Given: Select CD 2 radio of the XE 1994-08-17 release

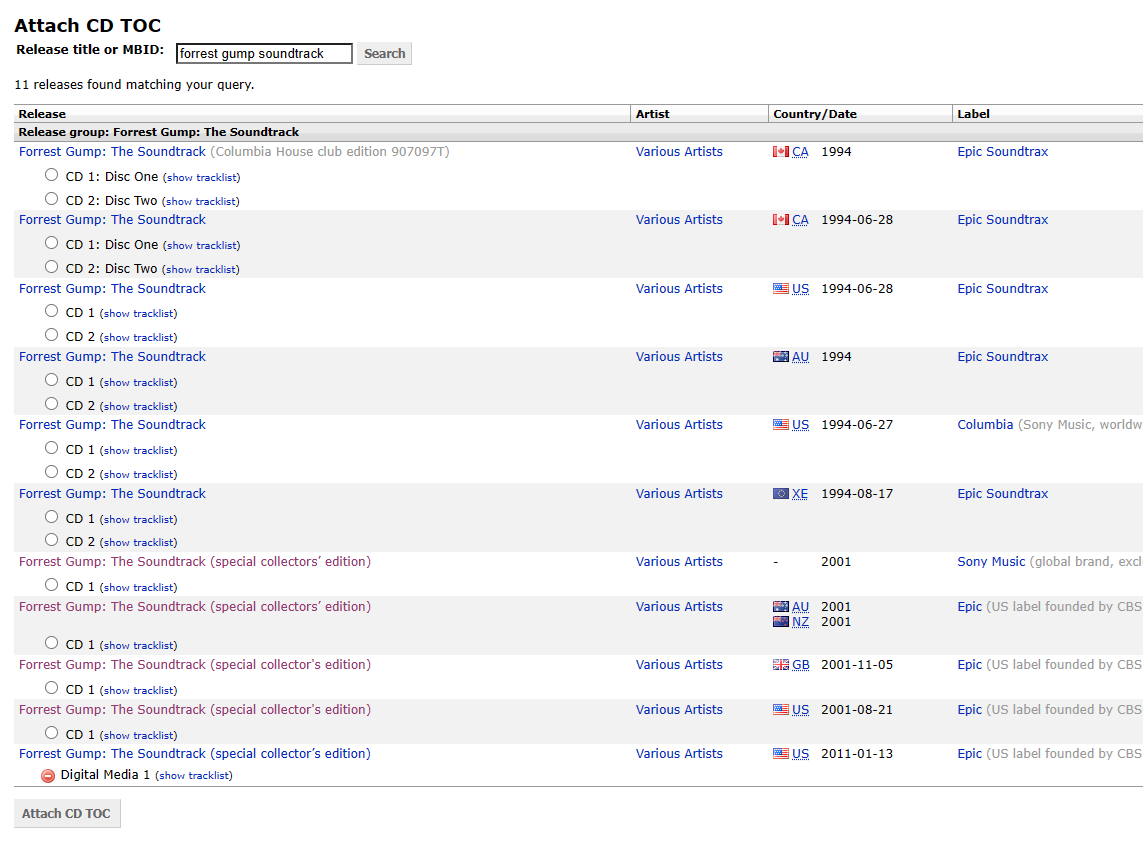Looking at the screenshot, I should [x=51, y=540].
